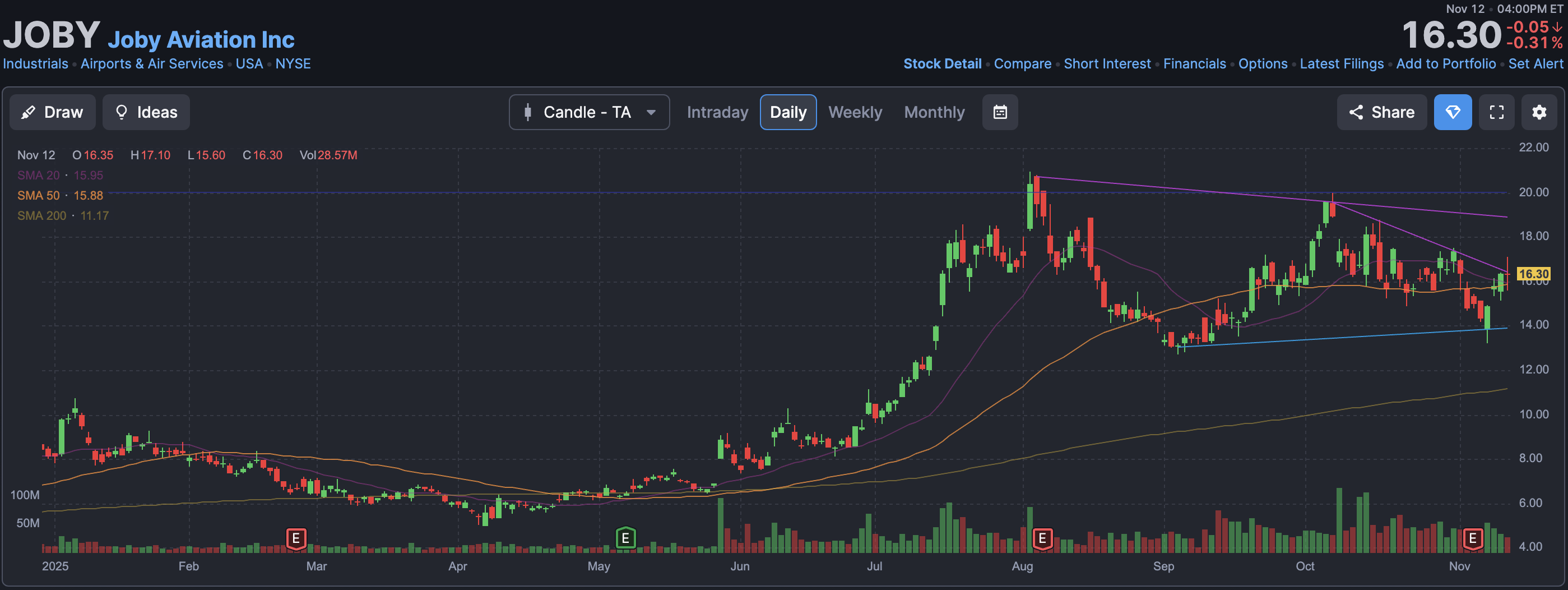Click the lightbulb icon in Ideas button
1568x590 pixels.
(x=121, y=112)
